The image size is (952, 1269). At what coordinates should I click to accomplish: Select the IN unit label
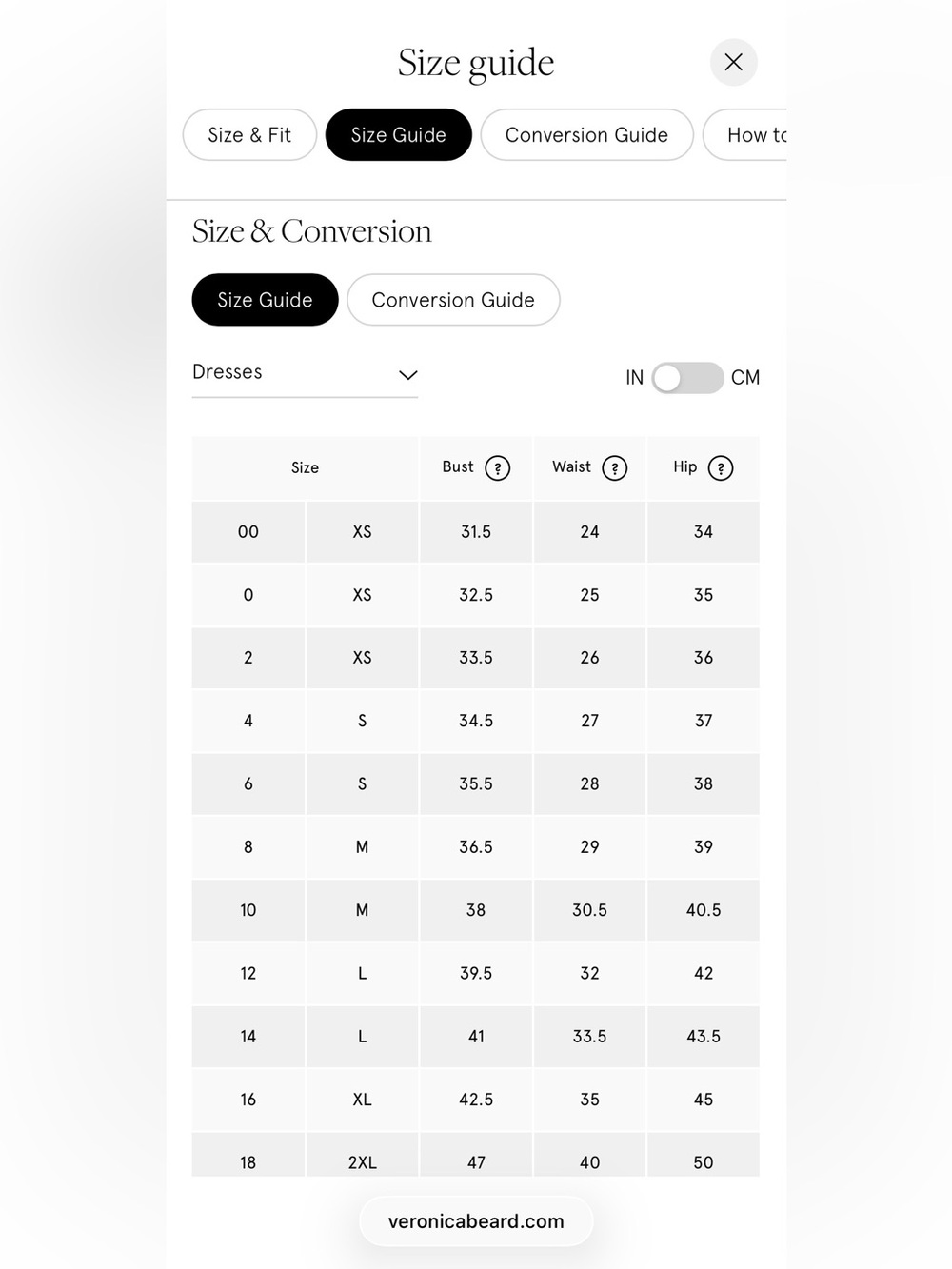click(634, 378)
